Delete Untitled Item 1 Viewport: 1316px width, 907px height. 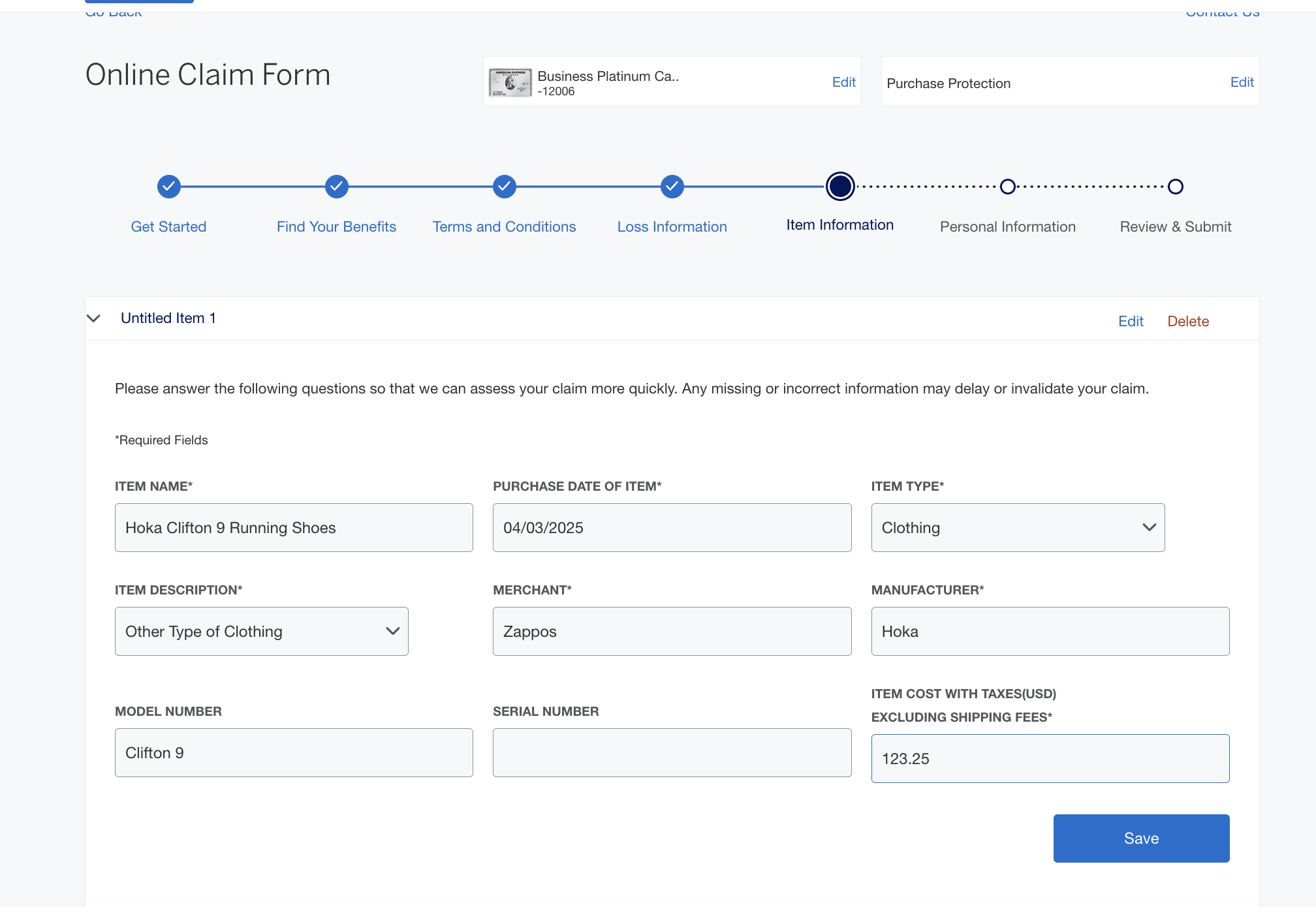1188,321
